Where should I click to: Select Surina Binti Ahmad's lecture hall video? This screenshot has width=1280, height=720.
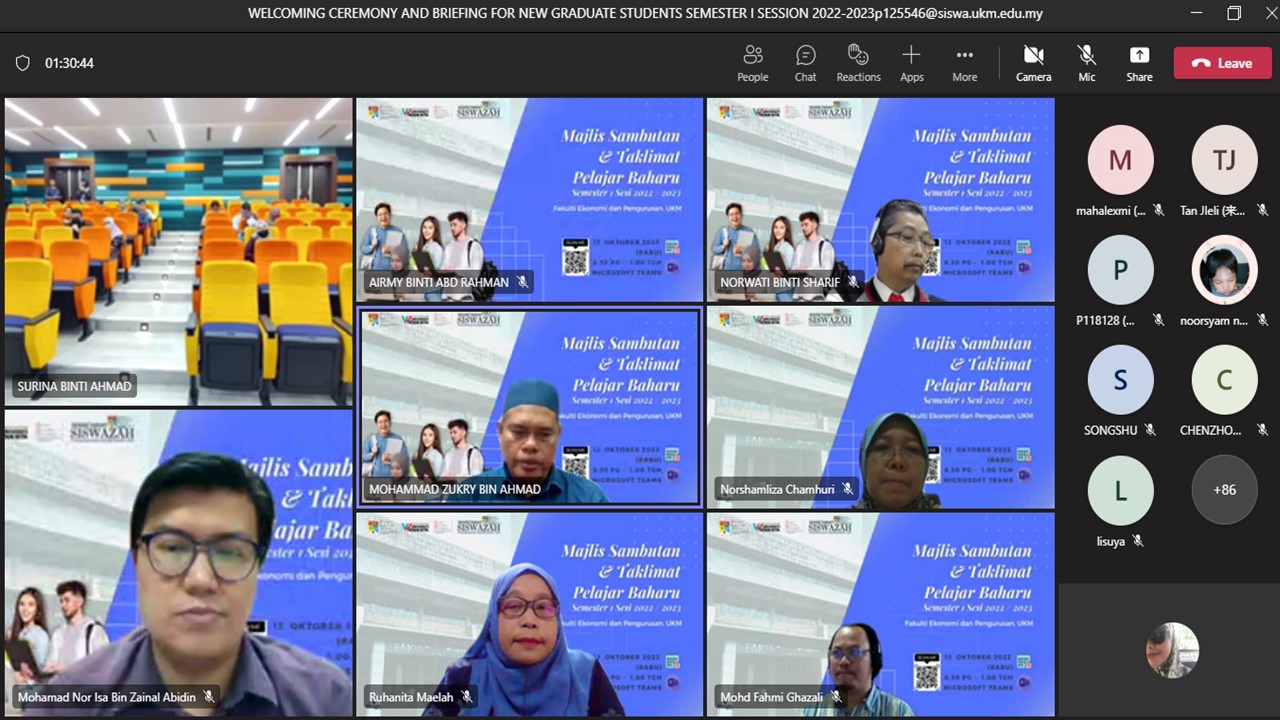[178, 250]
